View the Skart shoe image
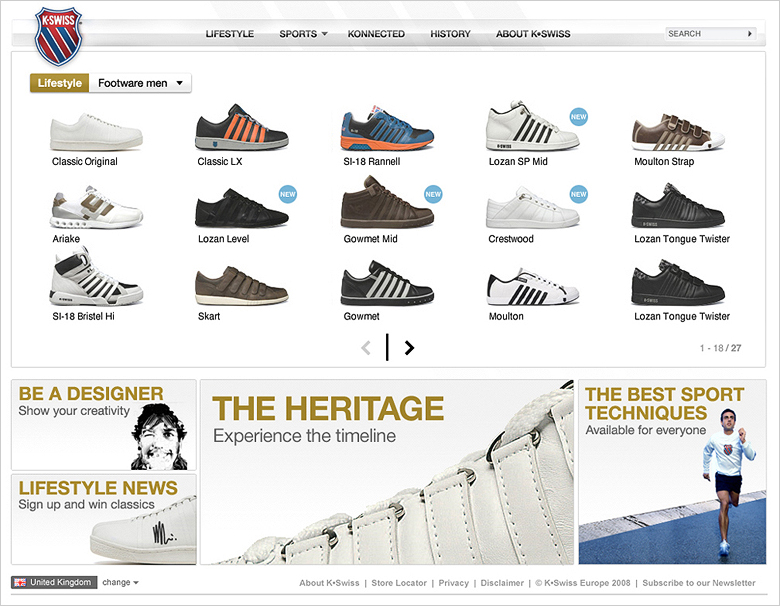Screen dimensions: 780x606 point(241,286)
